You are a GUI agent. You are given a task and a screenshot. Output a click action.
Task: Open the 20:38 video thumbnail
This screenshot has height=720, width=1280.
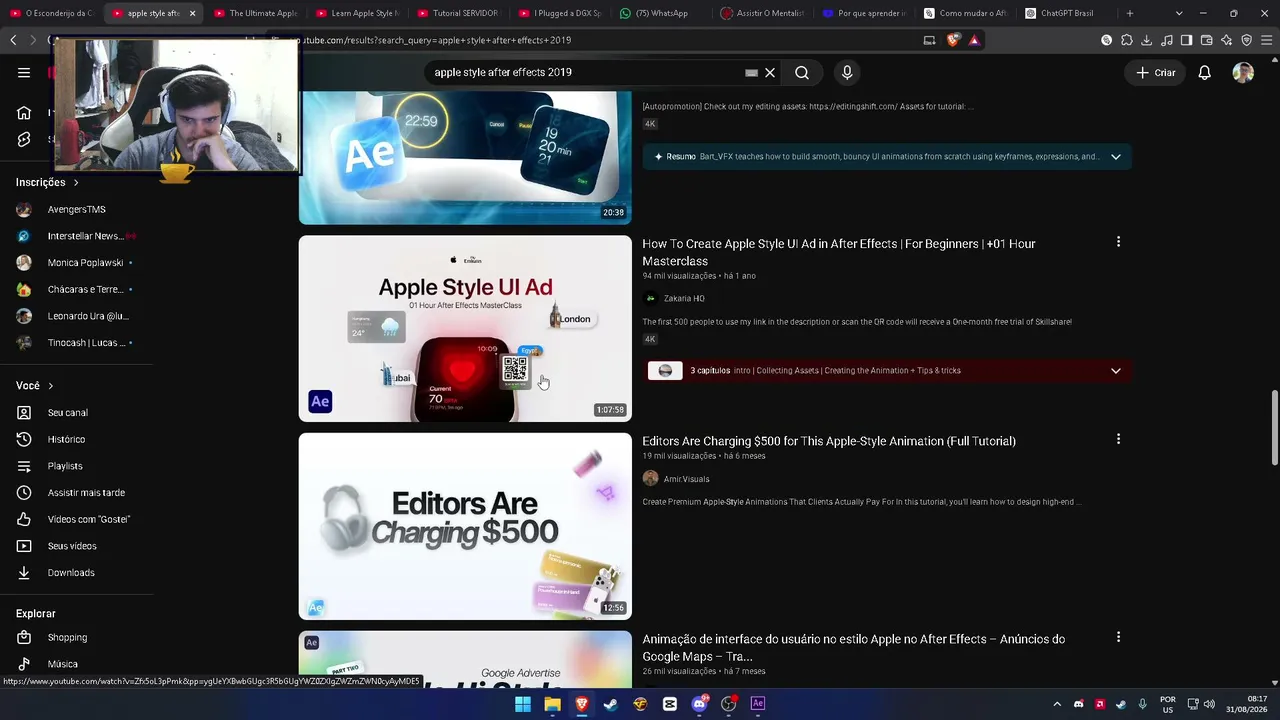[465, 157]
